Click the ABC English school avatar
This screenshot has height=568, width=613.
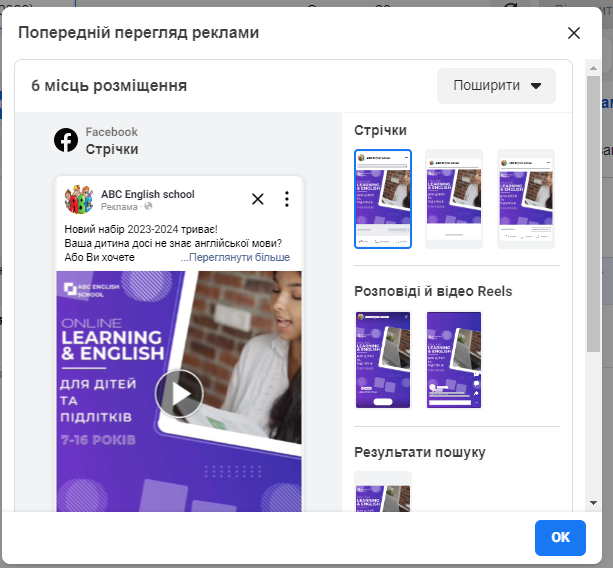click(x=79, y=199)
